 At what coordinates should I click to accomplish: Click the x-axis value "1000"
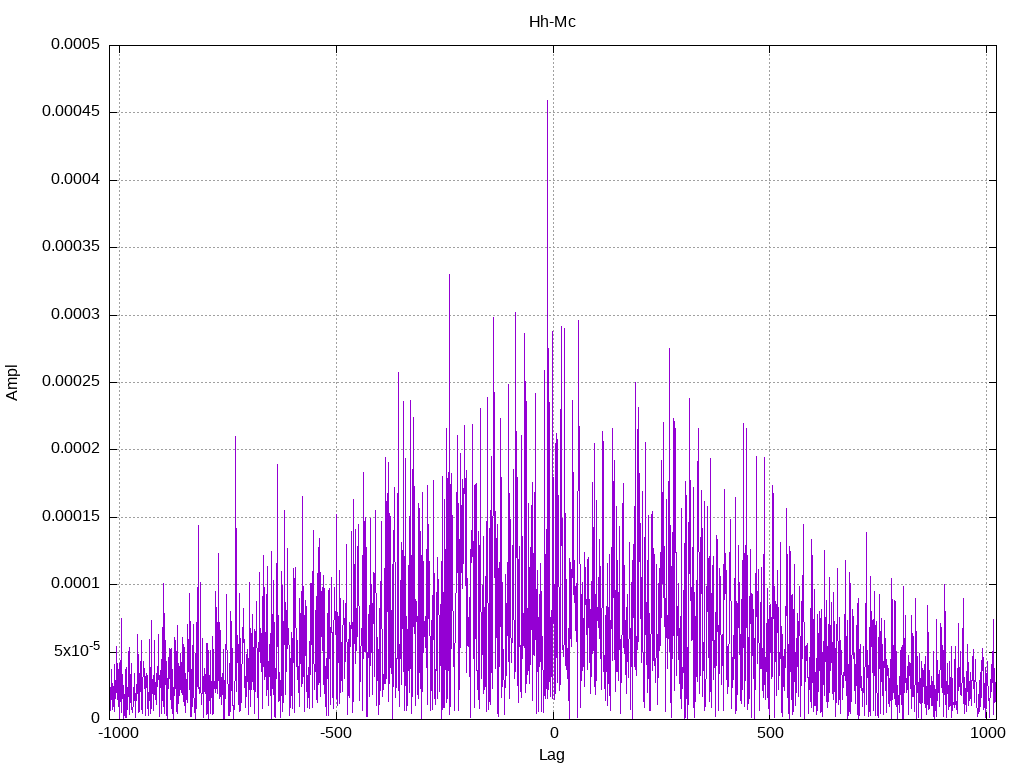(987, 733)
